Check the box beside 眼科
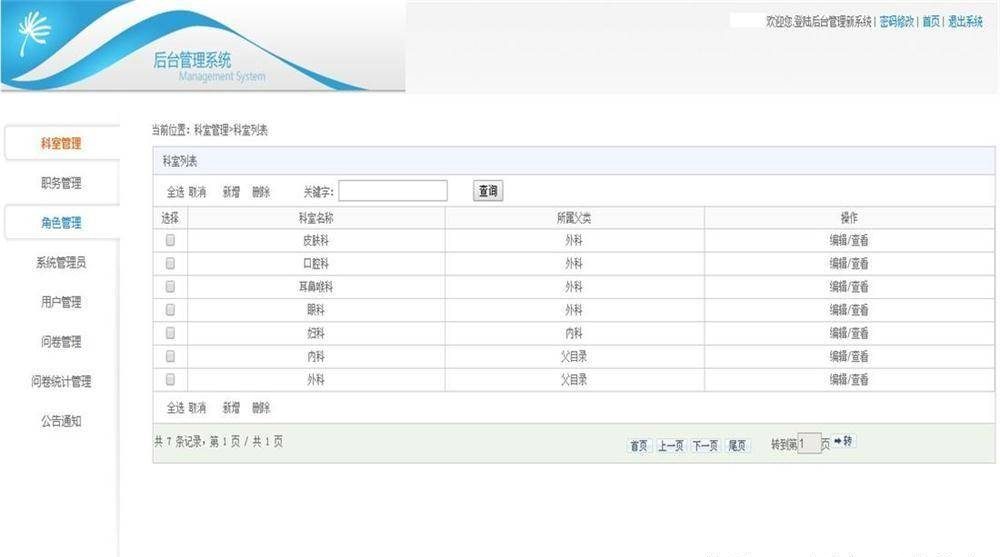Image resolution: width=1000 pixels, height=557 pixels. point(170,309)
